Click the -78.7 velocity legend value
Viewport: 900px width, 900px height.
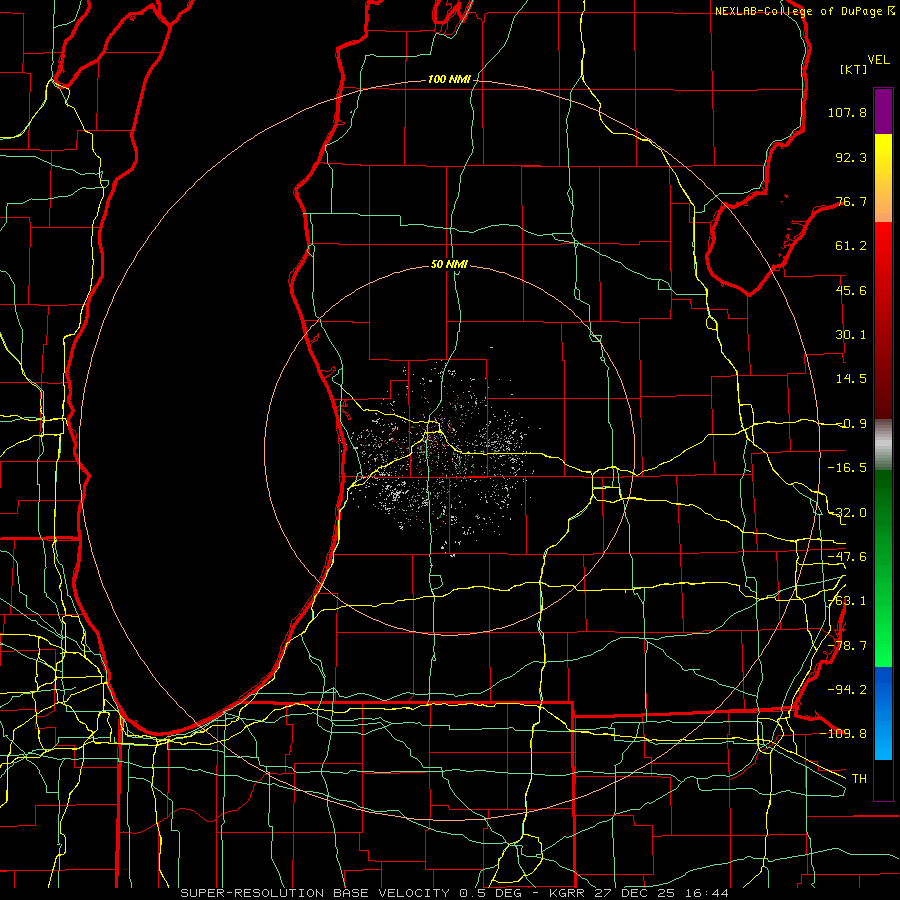point(847,646)
